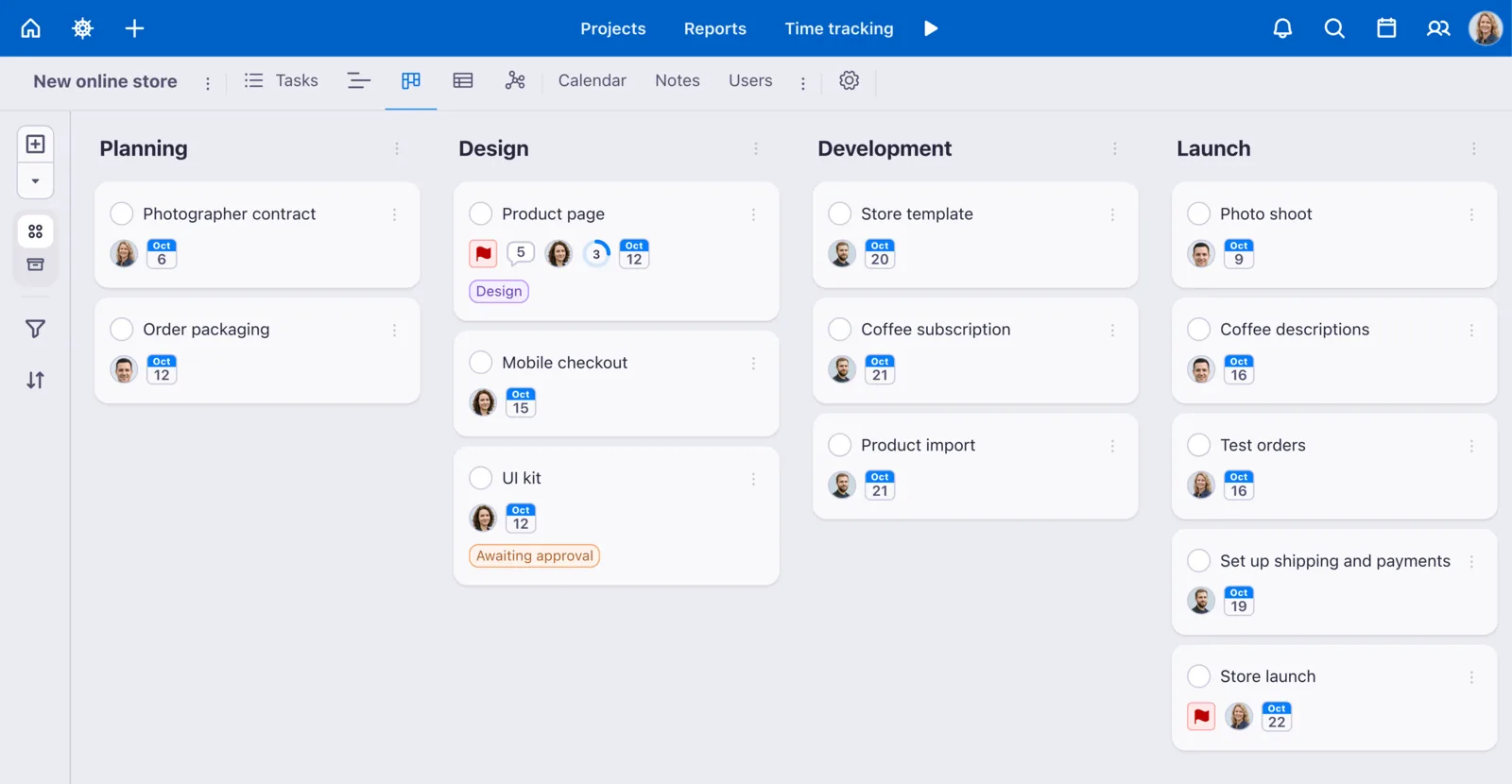Open user profile avatar menu
Image resolution: width=1512 pixels, height=784 pixels.
[x=1486, y=28]
